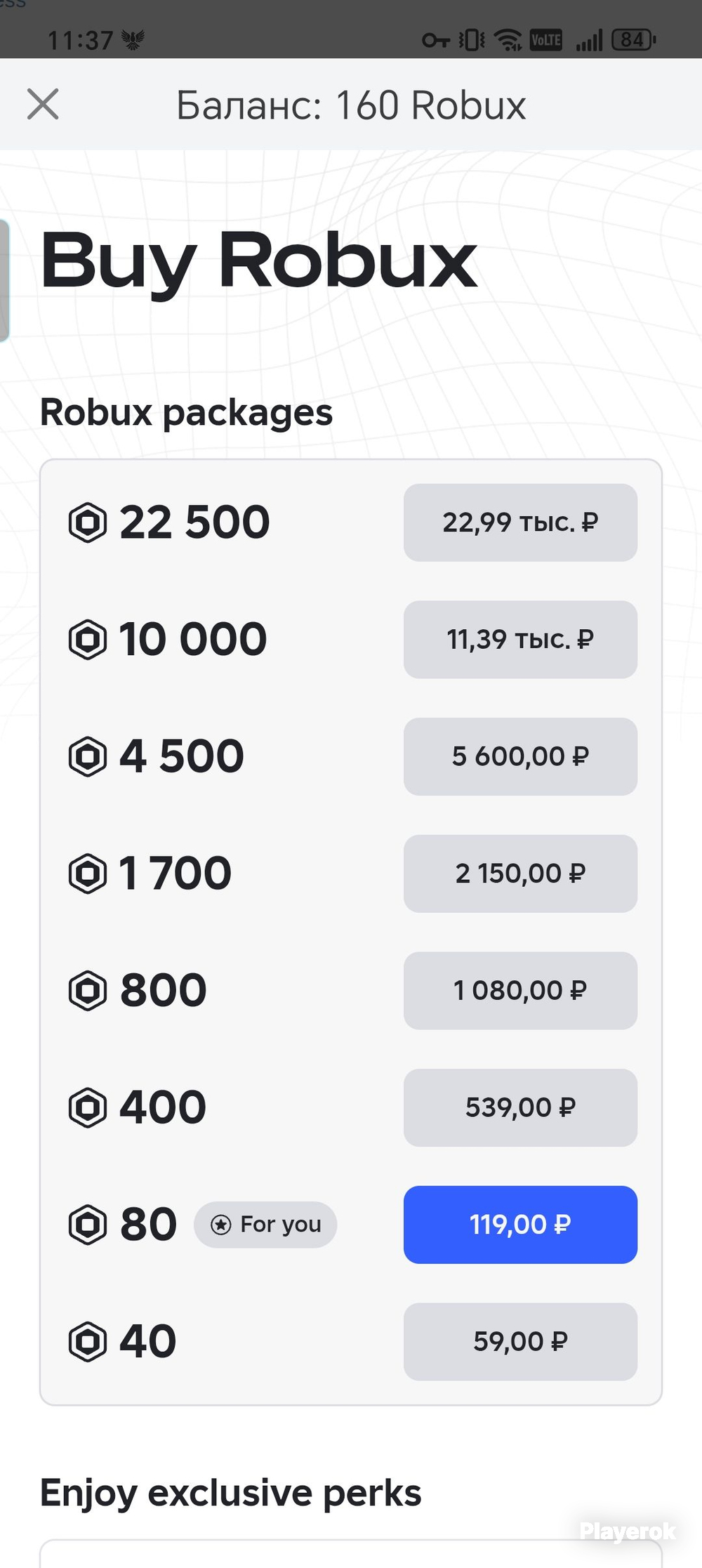Tap the Robux icon beside 10 000

(x=88, y=640)
